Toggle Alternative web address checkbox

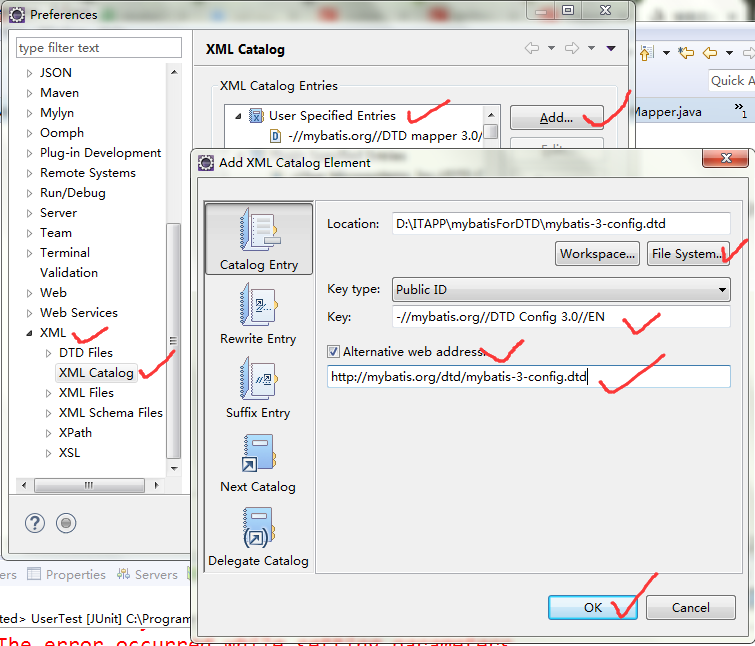[333, 352]
